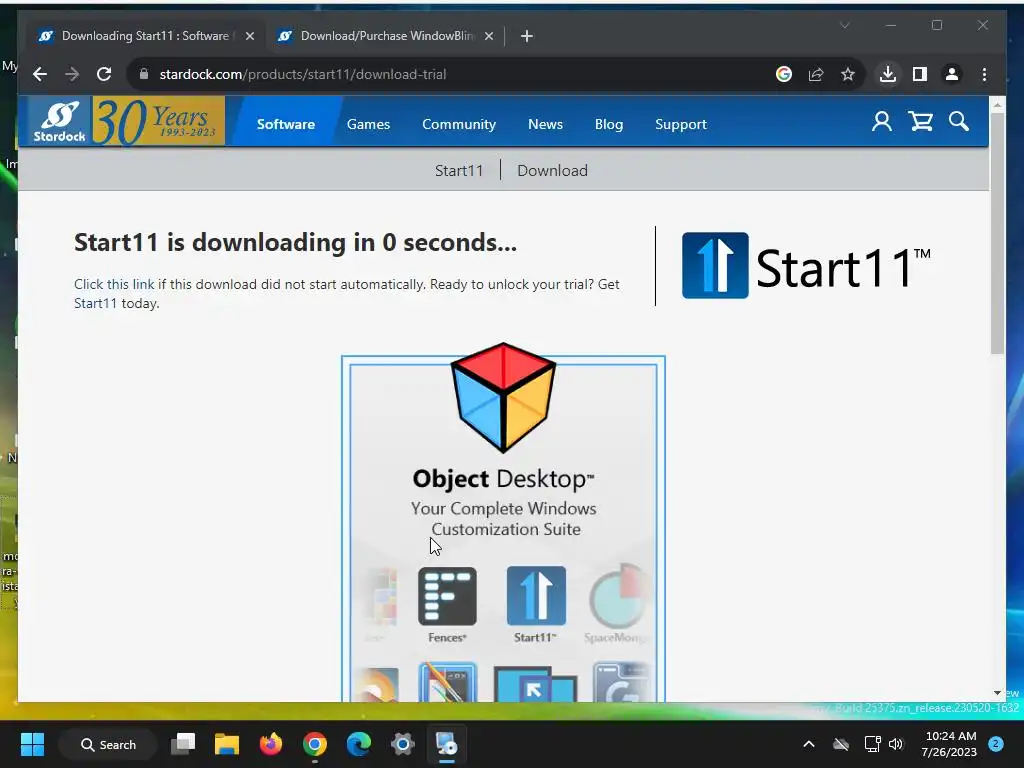Open the Chrome three-dot menu

[x=984, y=74]
